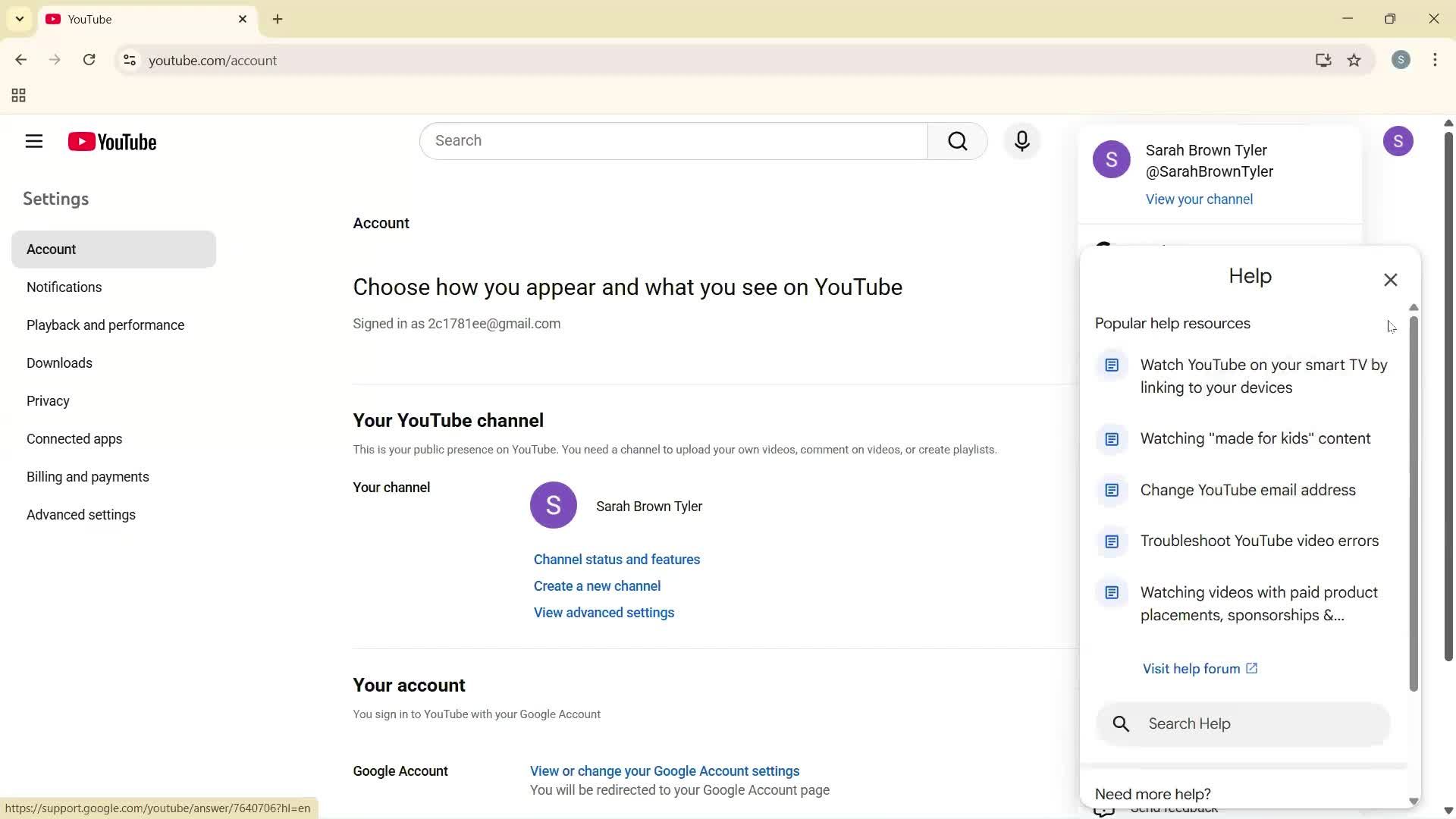The image size is (1456, 819).
Task: Click the YouTube logo
Action: (111, 141)
